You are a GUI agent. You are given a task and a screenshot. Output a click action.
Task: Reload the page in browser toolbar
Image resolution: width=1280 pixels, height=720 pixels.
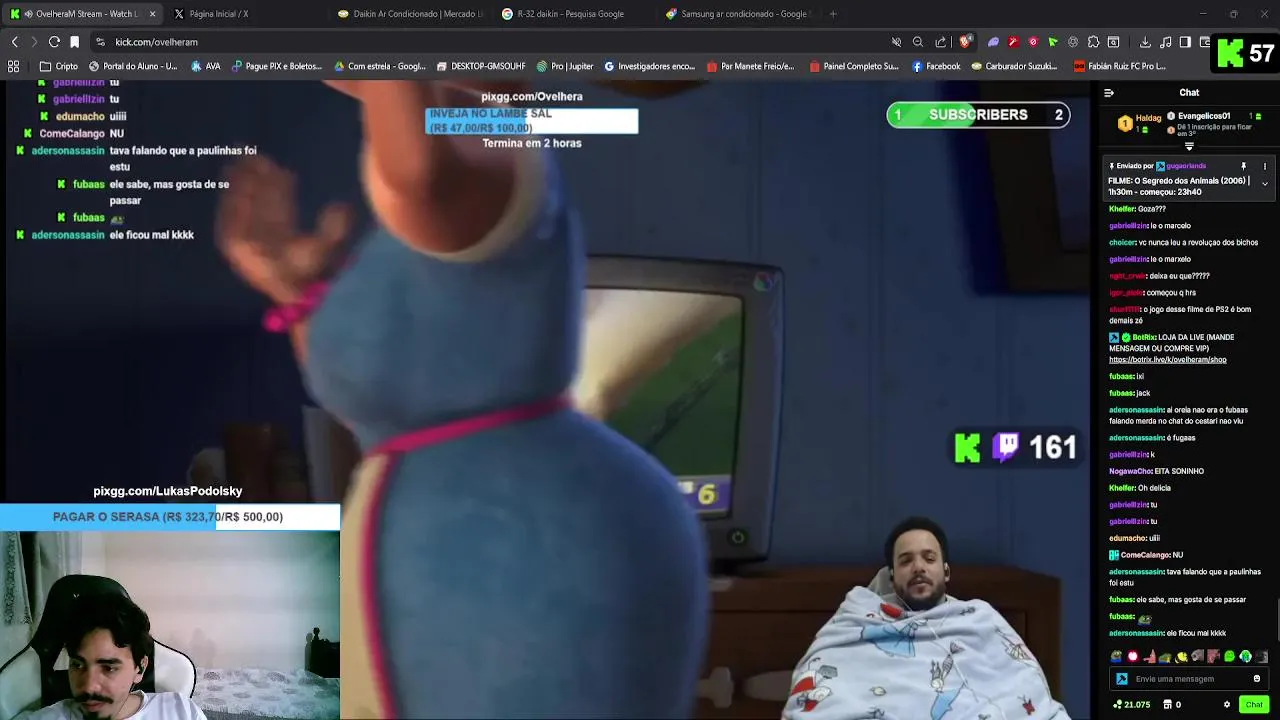(x=54, y=42)
